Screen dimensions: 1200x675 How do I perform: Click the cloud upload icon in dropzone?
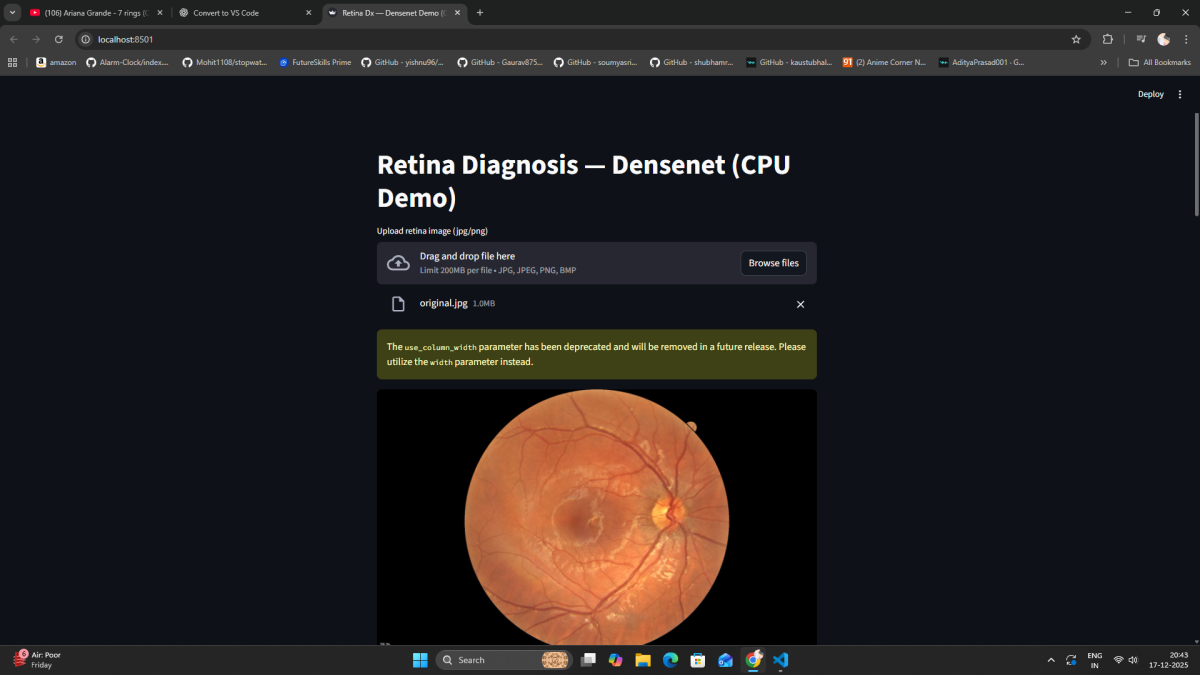click(398, 263)
